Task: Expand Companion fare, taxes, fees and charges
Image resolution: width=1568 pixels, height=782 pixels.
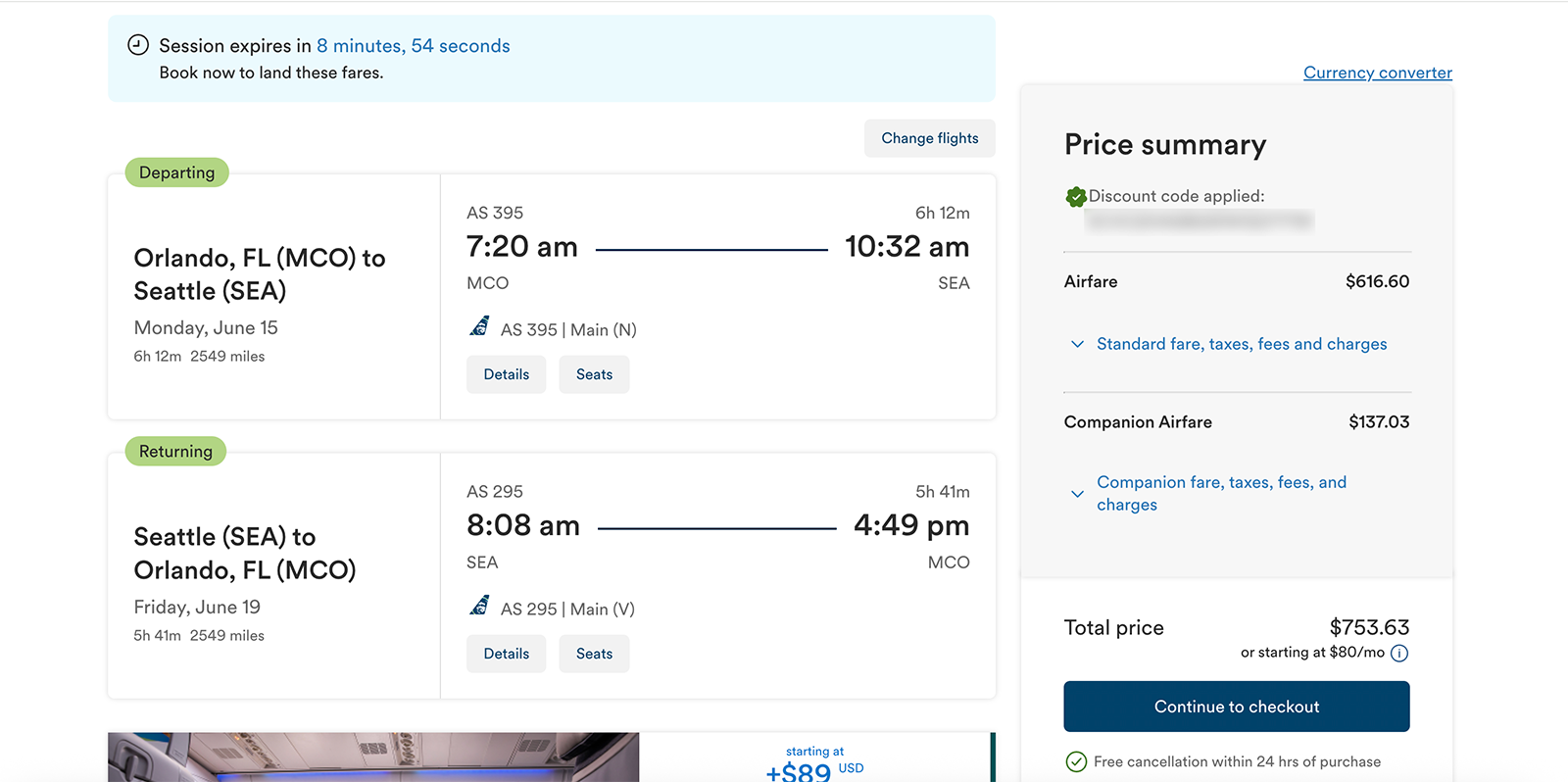Action: (1221, 493)
